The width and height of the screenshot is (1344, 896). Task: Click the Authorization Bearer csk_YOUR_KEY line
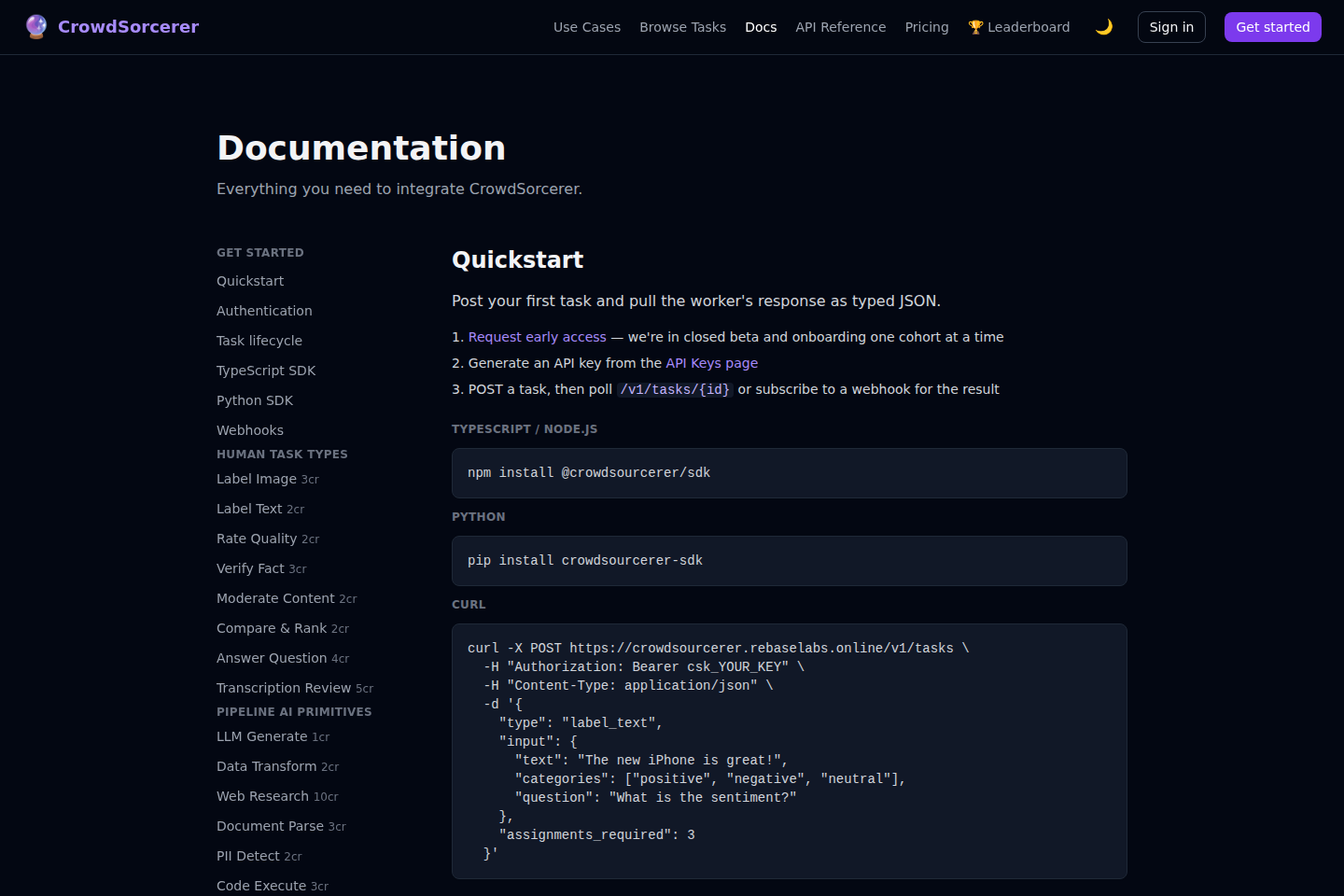tap(644, 666)
